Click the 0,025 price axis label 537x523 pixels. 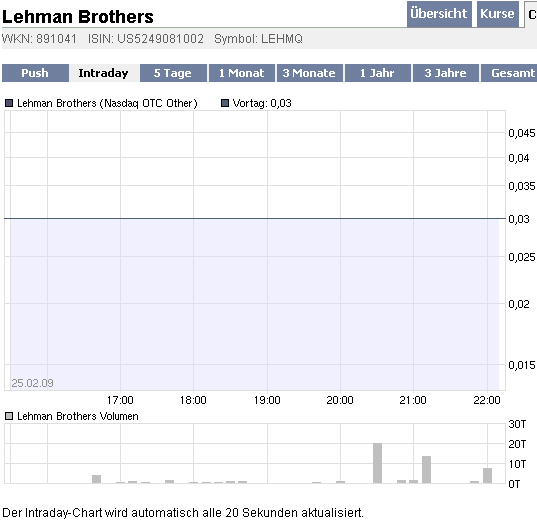(522, 257)
